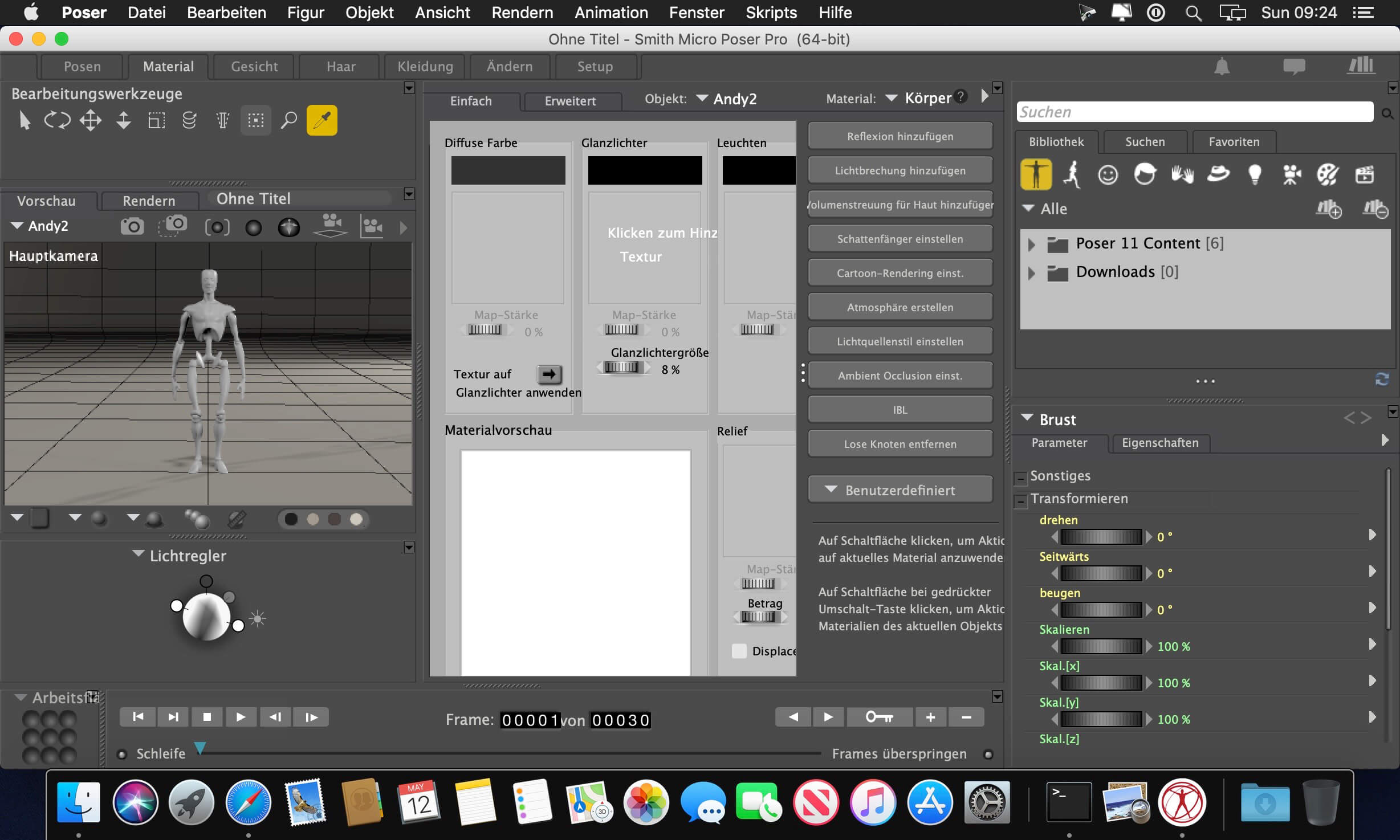Viewport: 1400px width, 840px height.
Task: Click the camera render icon in preview
Action: click(x=132, y=227)
